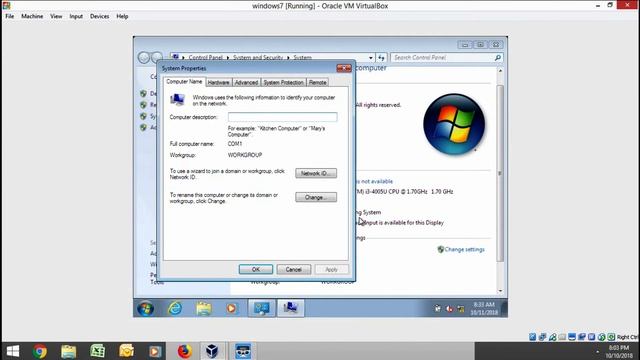Viewport: 640px width, 360px height.
Task: Click the arrow after System and Security in breadcrumb
Action: 288,58
